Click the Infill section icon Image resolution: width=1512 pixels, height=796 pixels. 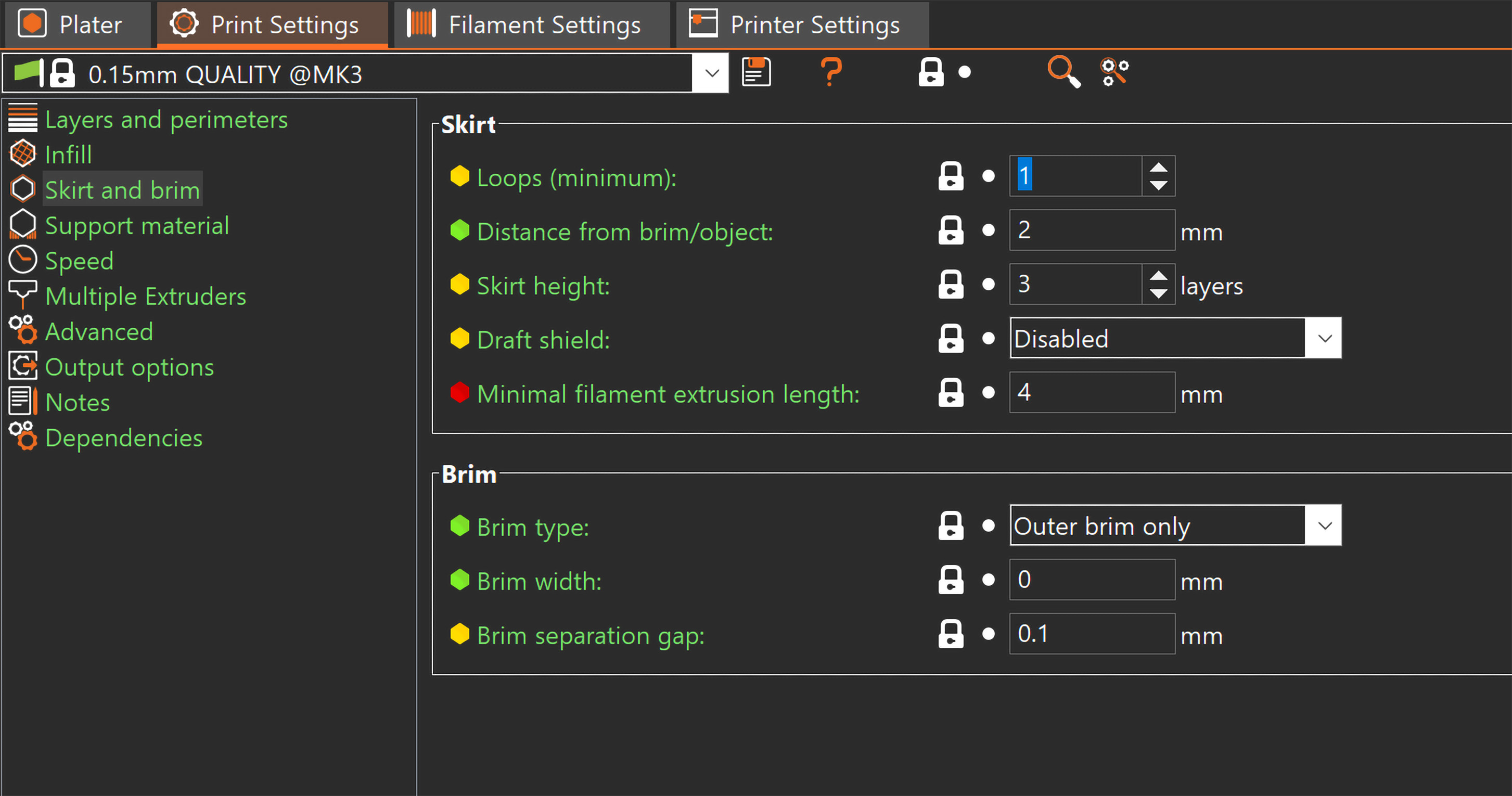22,154
